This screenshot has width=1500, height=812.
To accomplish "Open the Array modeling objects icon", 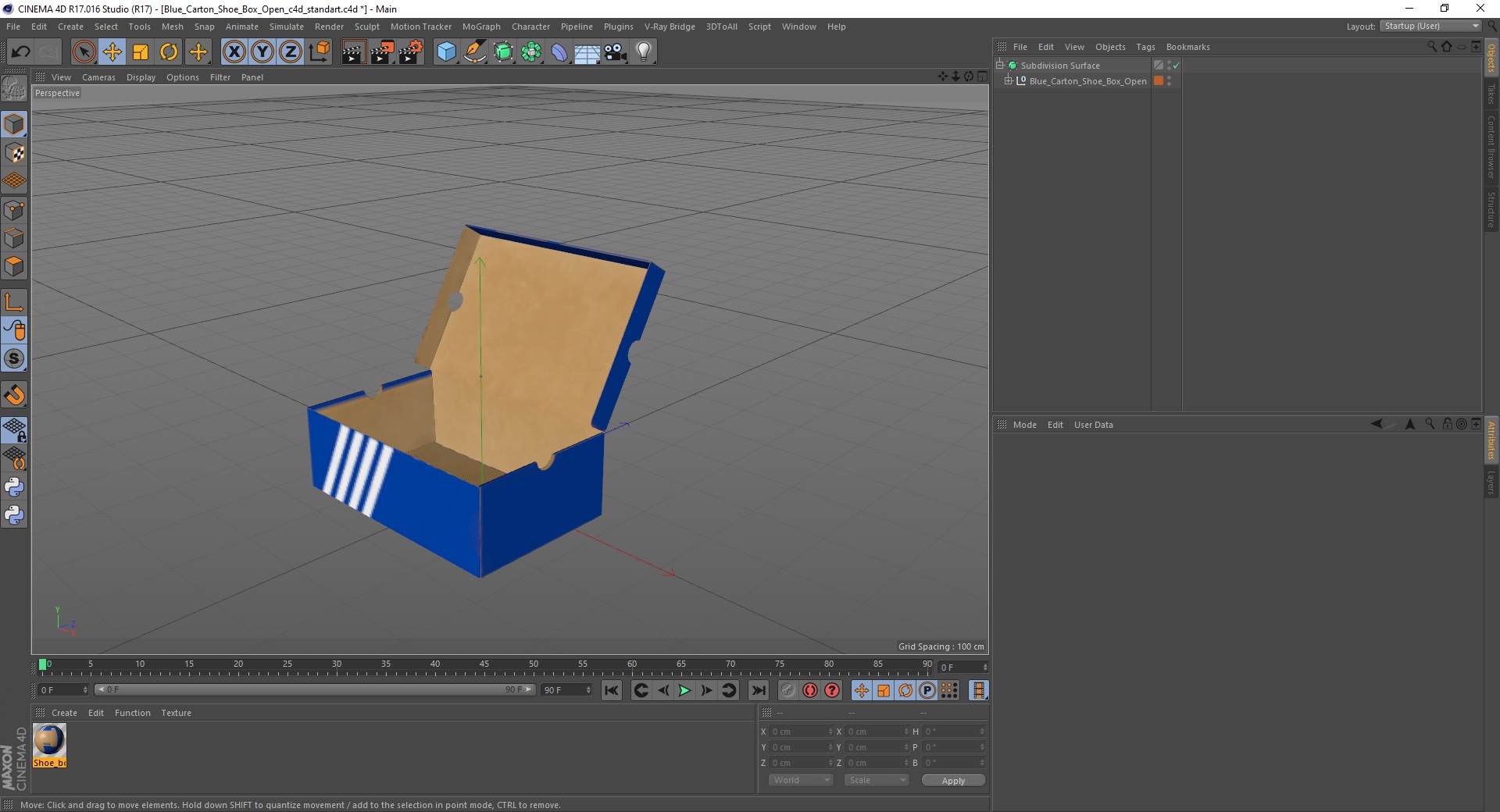I will [x=532, y=52].
